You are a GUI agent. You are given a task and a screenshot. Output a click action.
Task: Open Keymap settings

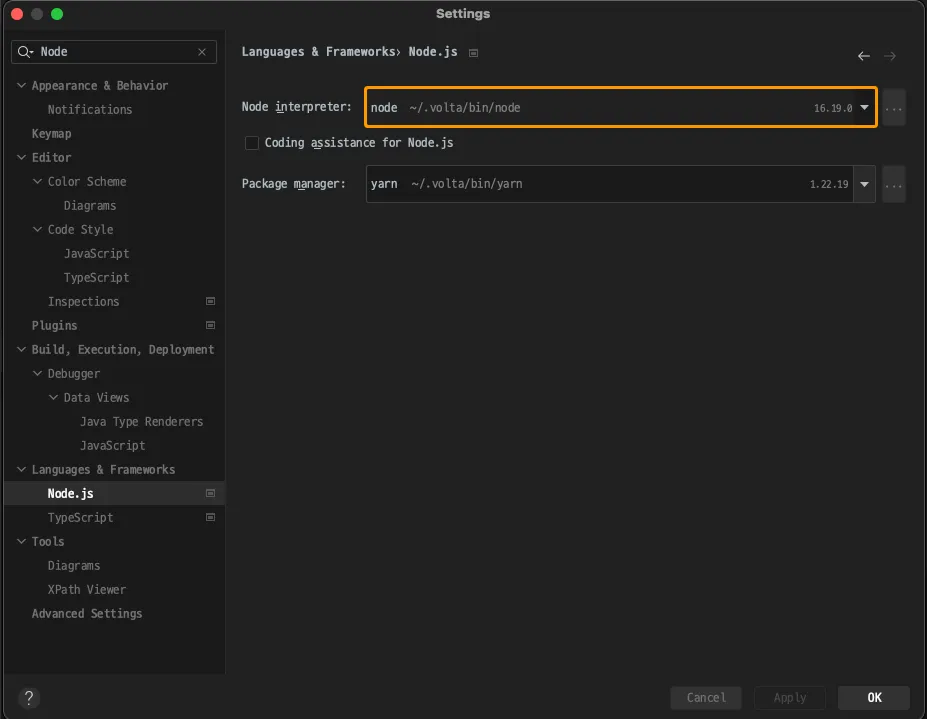coord(51,134)
